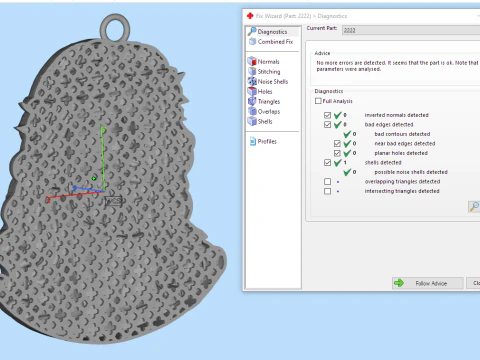
Task: Click the pendant loop ring on the model
Action: pos(115,28)
